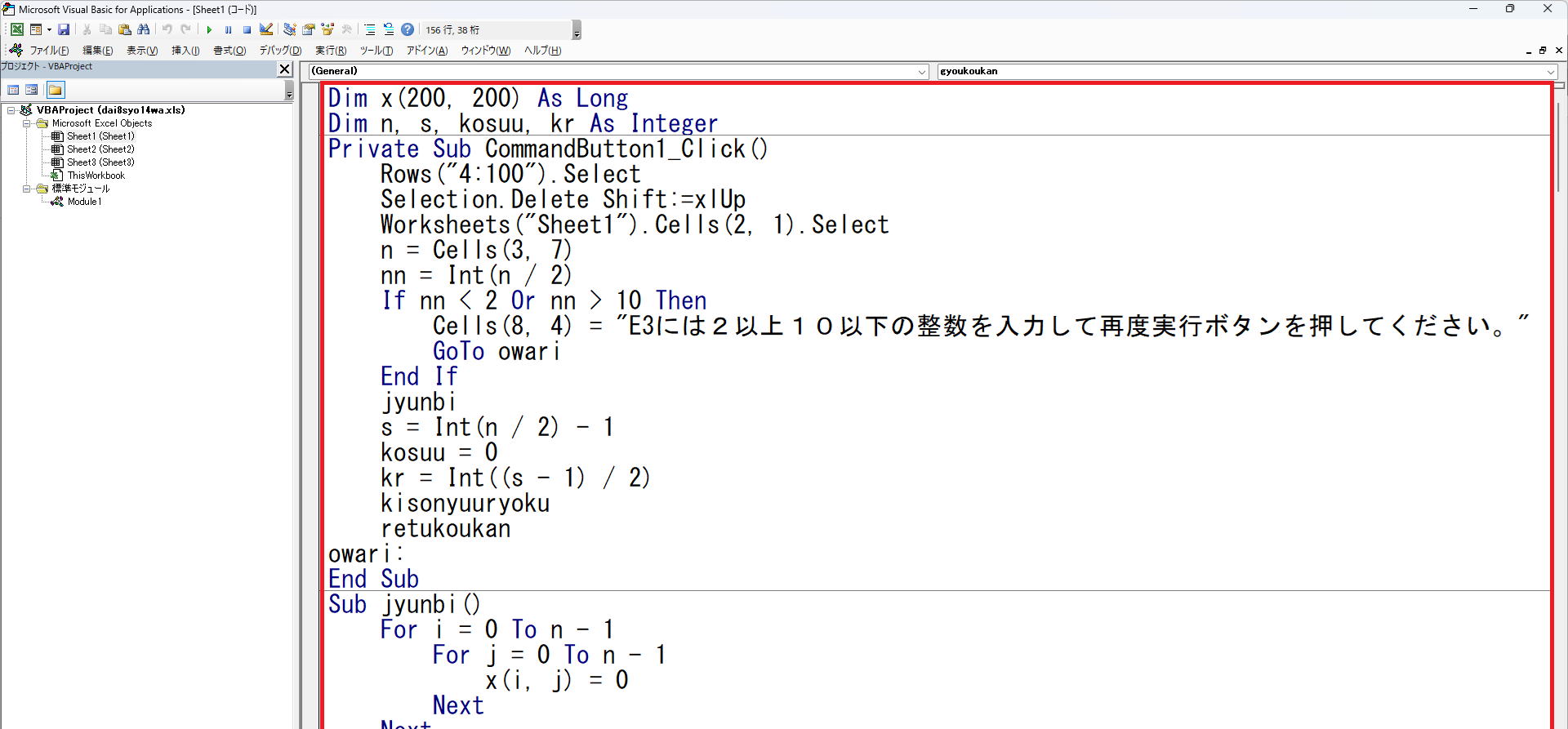Open the (General) object dropdown
Image resolution: width=1568 pixels, height=729 pixels.
pyautogui.click(x=922, y=72)
